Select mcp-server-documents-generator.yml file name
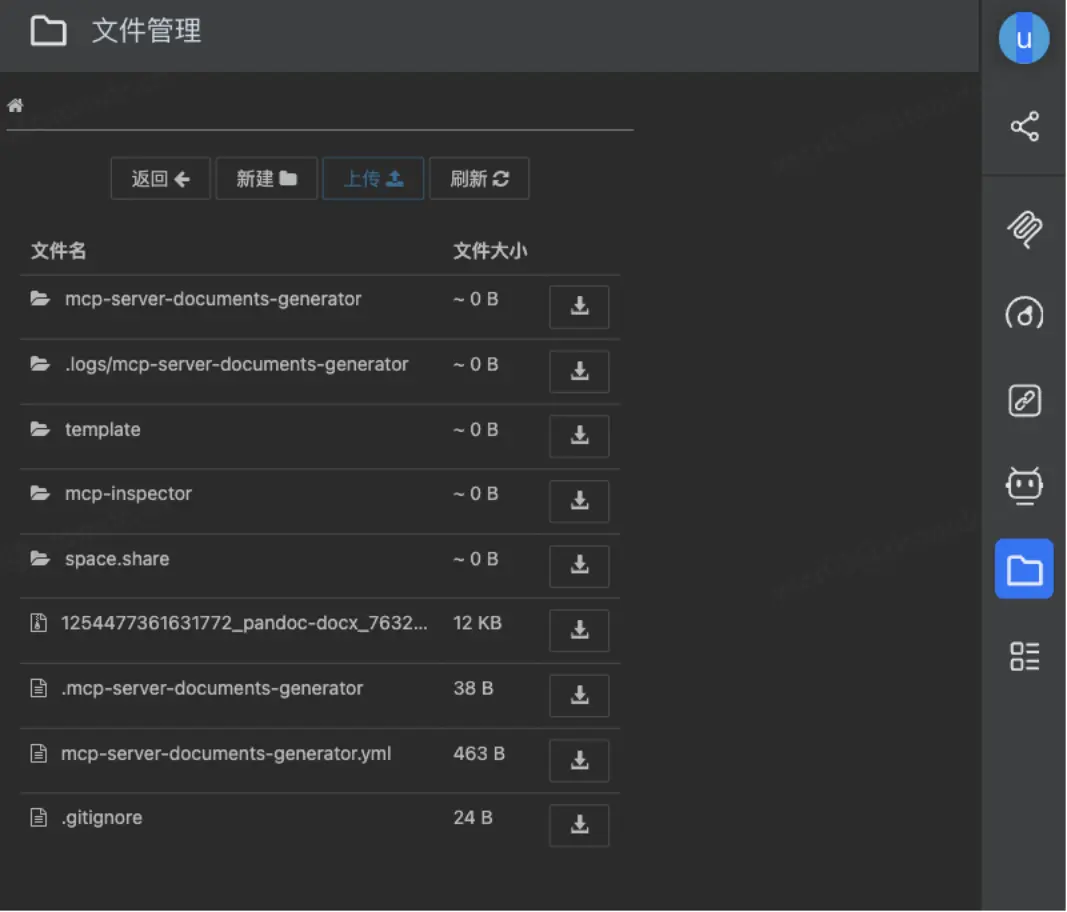The height and width of the screenshot is (912, 1067). pos(226,753)
